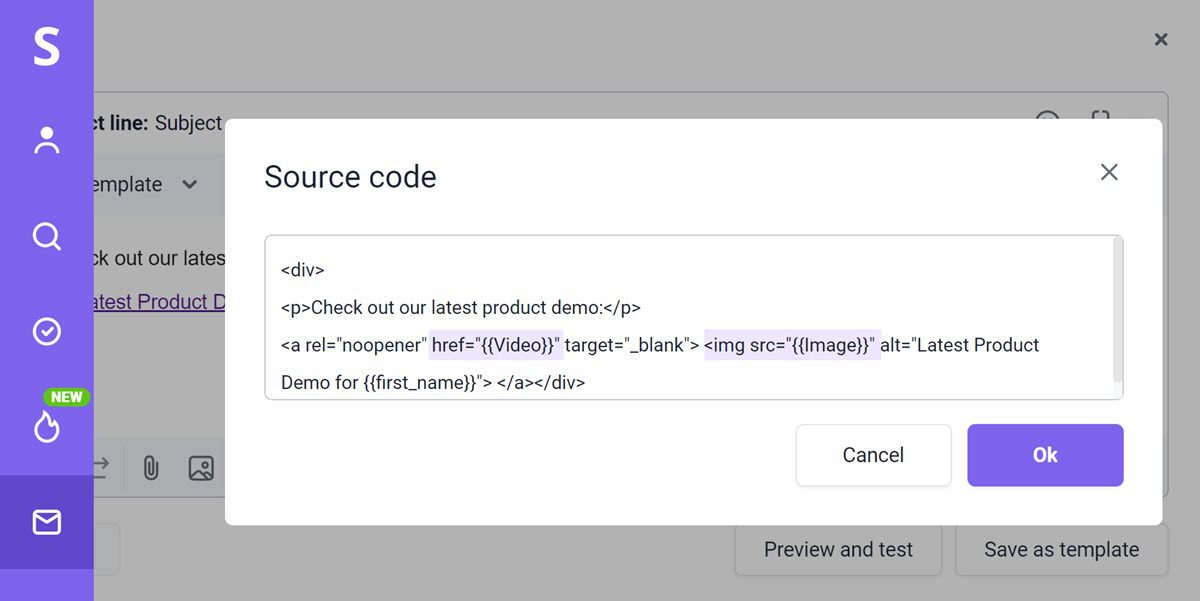Click the Snov.io S logo

46,47
